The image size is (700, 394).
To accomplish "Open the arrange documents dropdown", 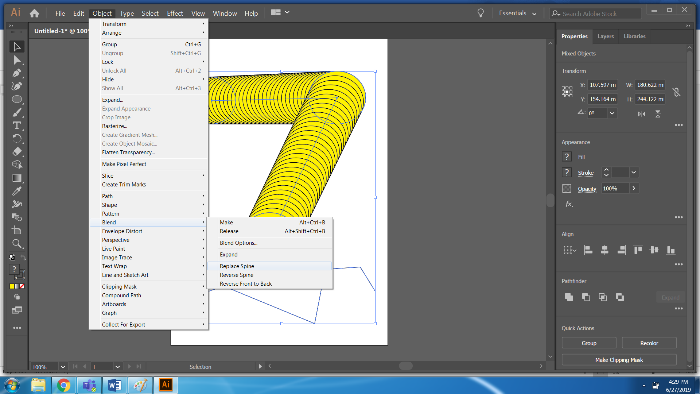I will (x=280, y=12).
